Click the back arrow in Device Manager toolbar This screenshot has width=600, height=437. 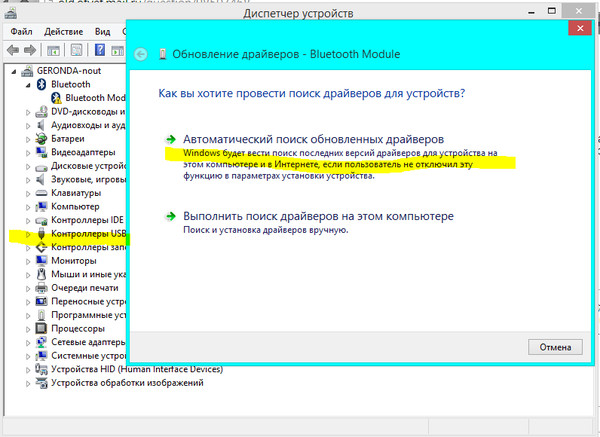point(13,50)
